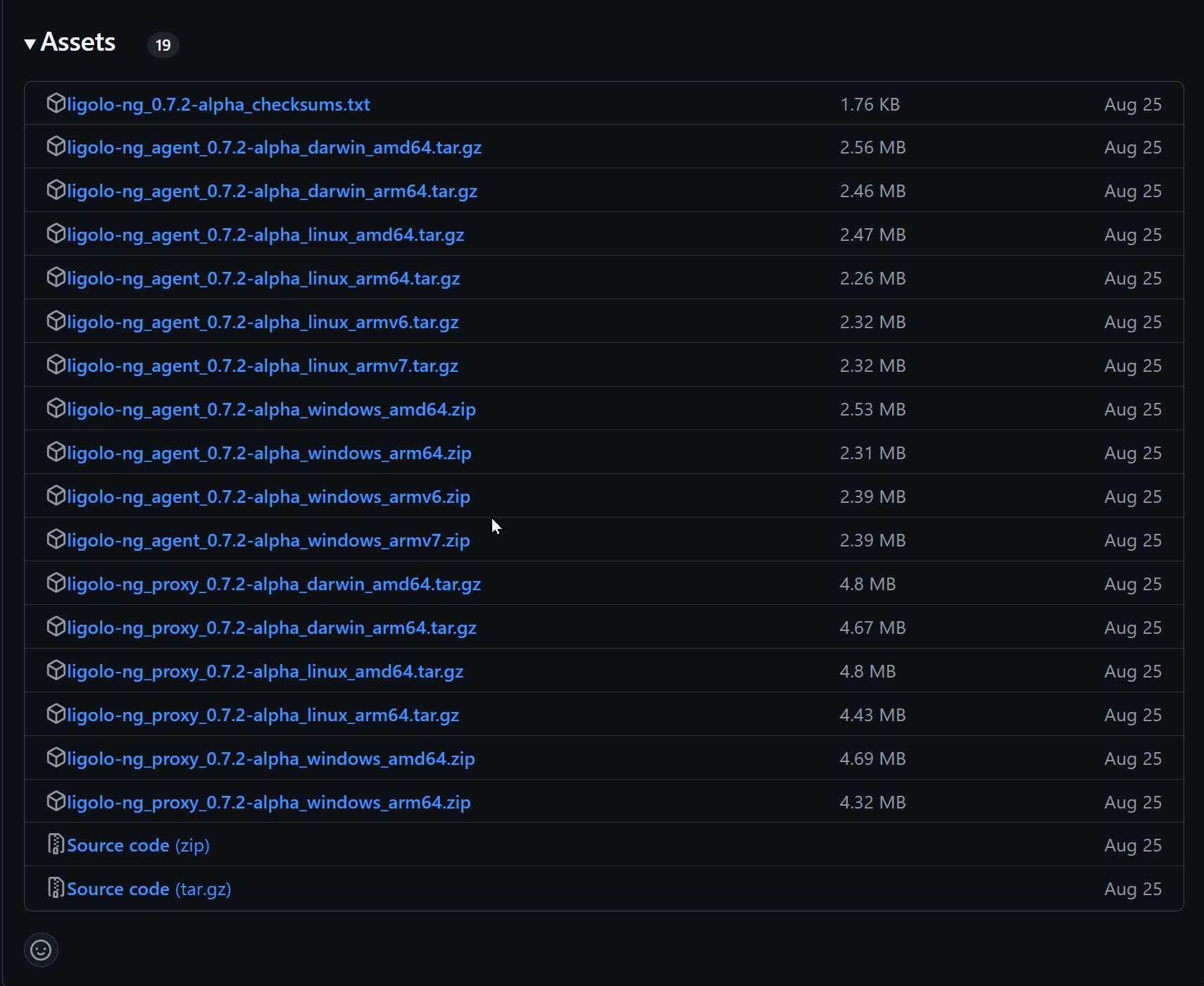Click package icon for agent linux_armv7 tarball
1204x986 pixels.
point(56,365)
